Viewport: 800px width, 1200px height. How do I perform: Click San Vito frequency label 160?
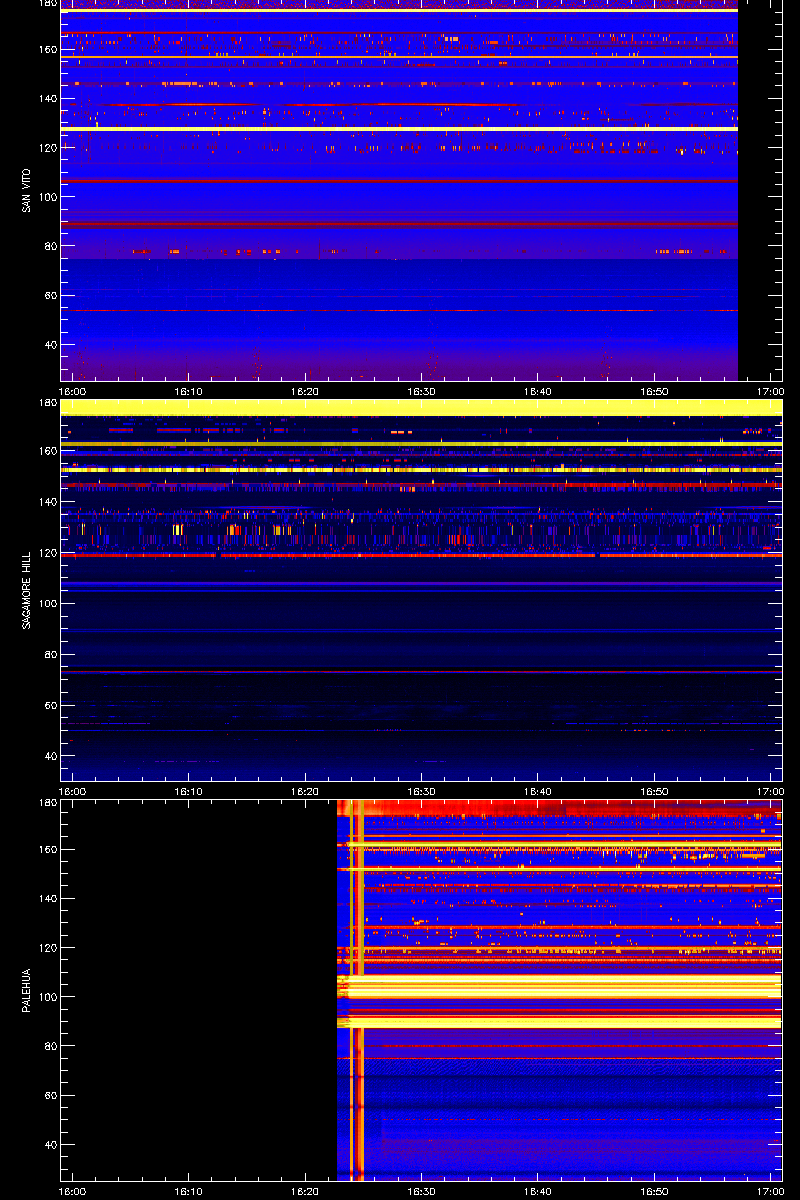pyautogui.click(x=47, y=49)
